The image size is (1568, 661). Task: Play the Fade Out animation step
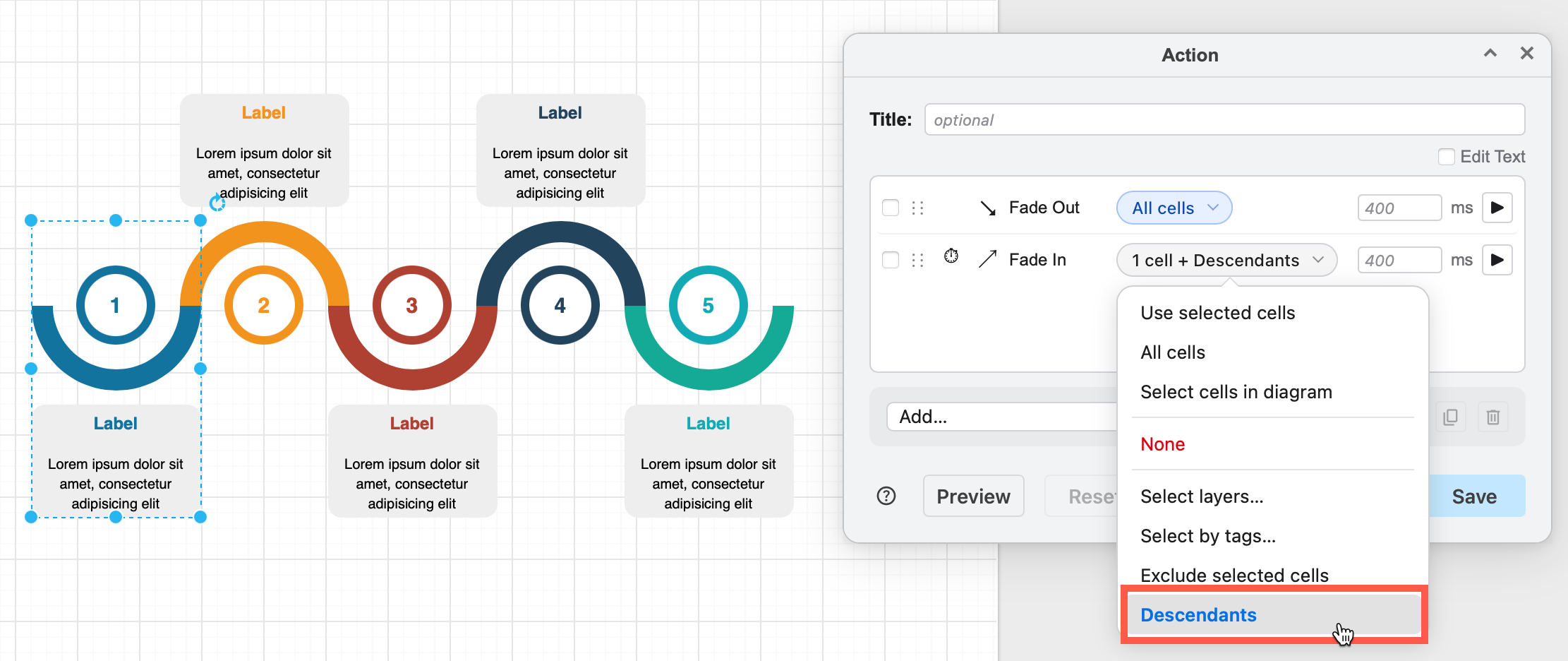click(x=1497, y=208)
